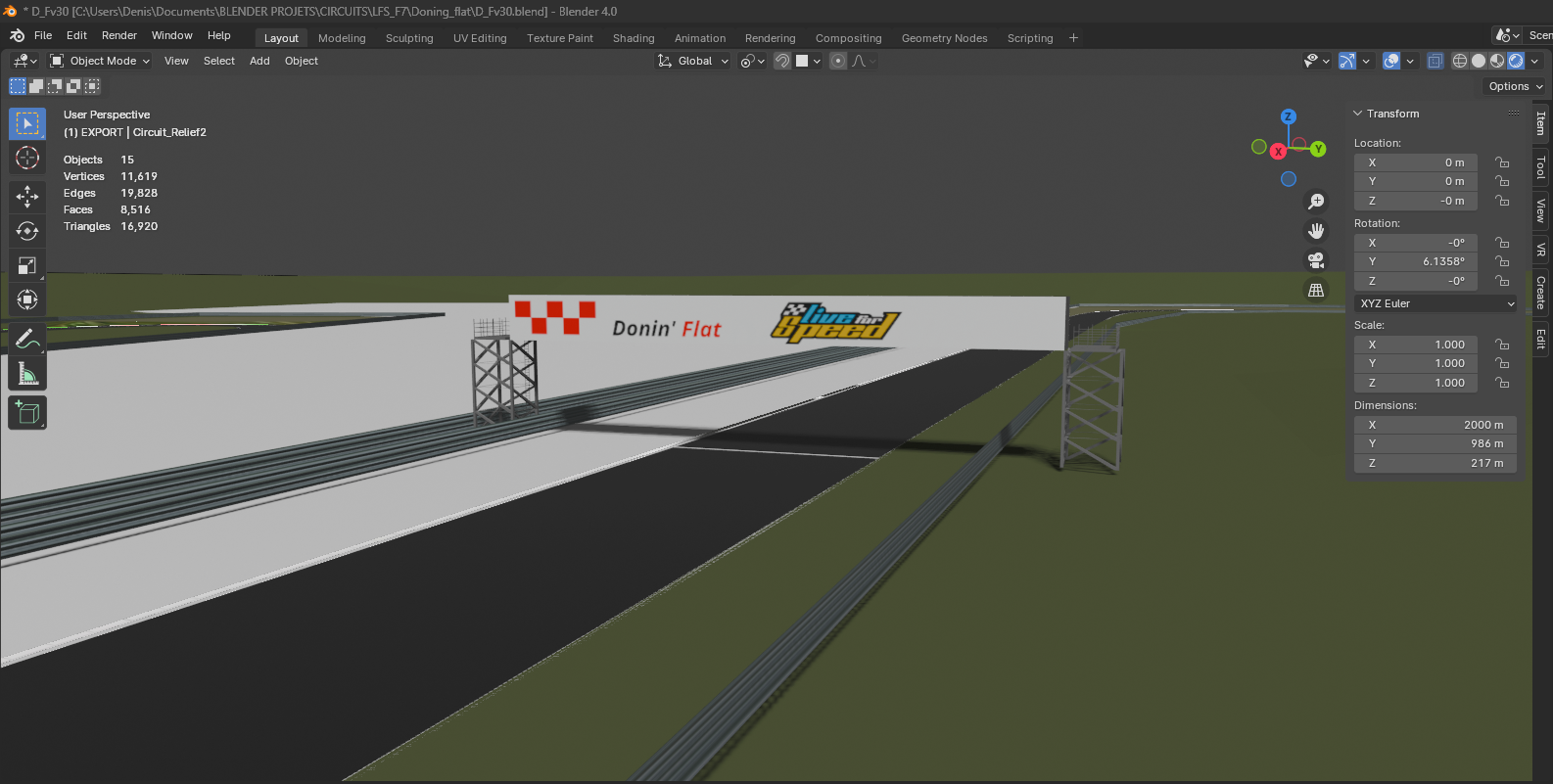Open the snapping options dropdown arrow
The image size is (1553, 784).
click(817, 61)
